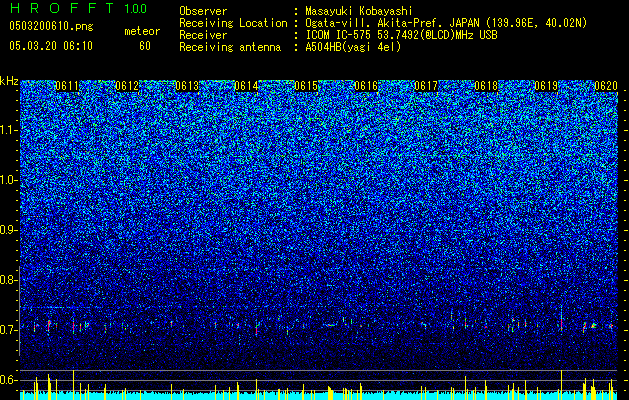Viewport: 629px width, 400px height.
Task: Click the 0620 time marker
Action: 606,86
